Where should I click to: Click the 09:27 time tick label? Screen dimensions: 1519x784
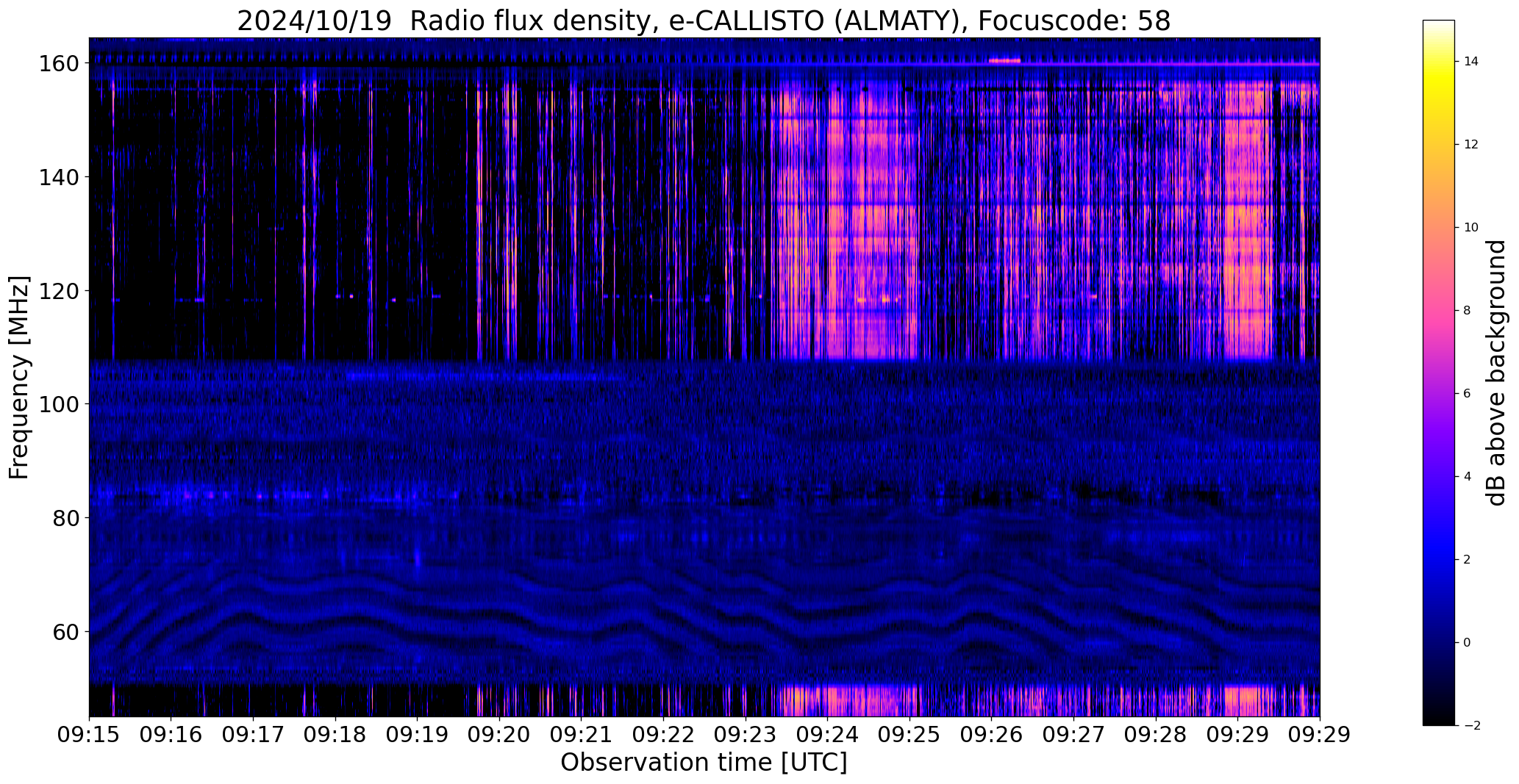pos(1073,736)
